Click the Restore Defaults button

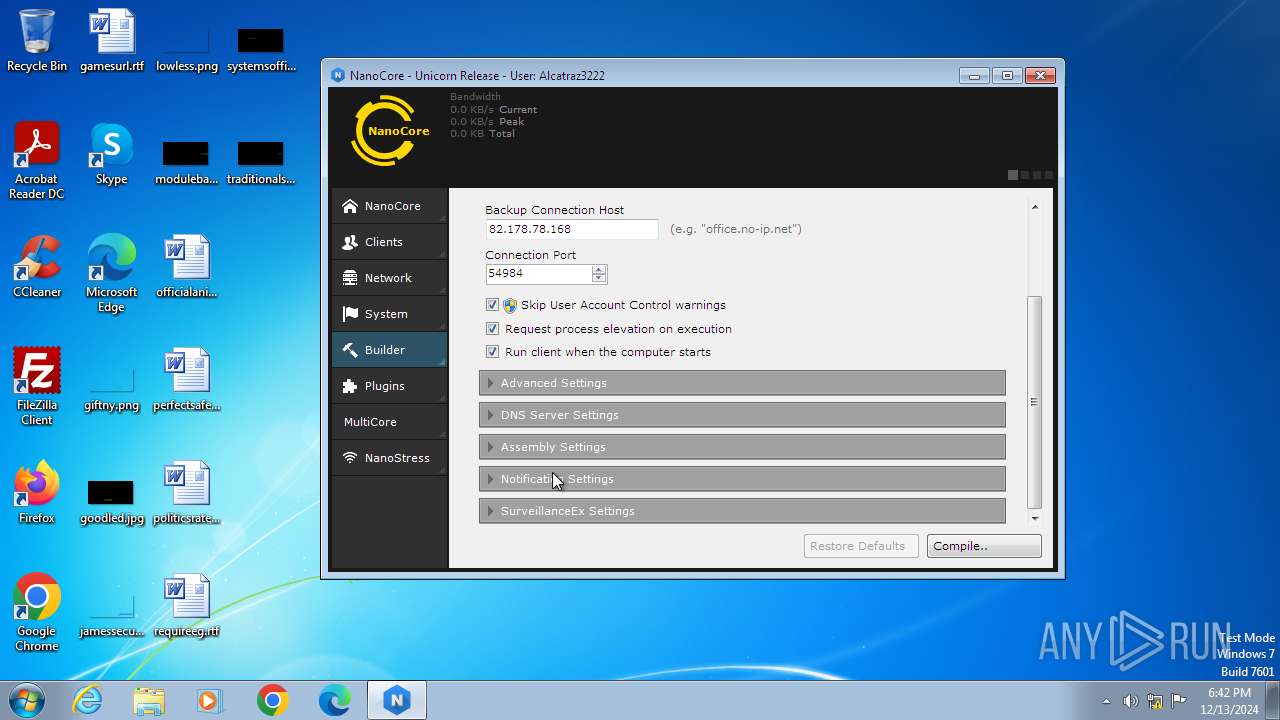click(x=861, y=546)
